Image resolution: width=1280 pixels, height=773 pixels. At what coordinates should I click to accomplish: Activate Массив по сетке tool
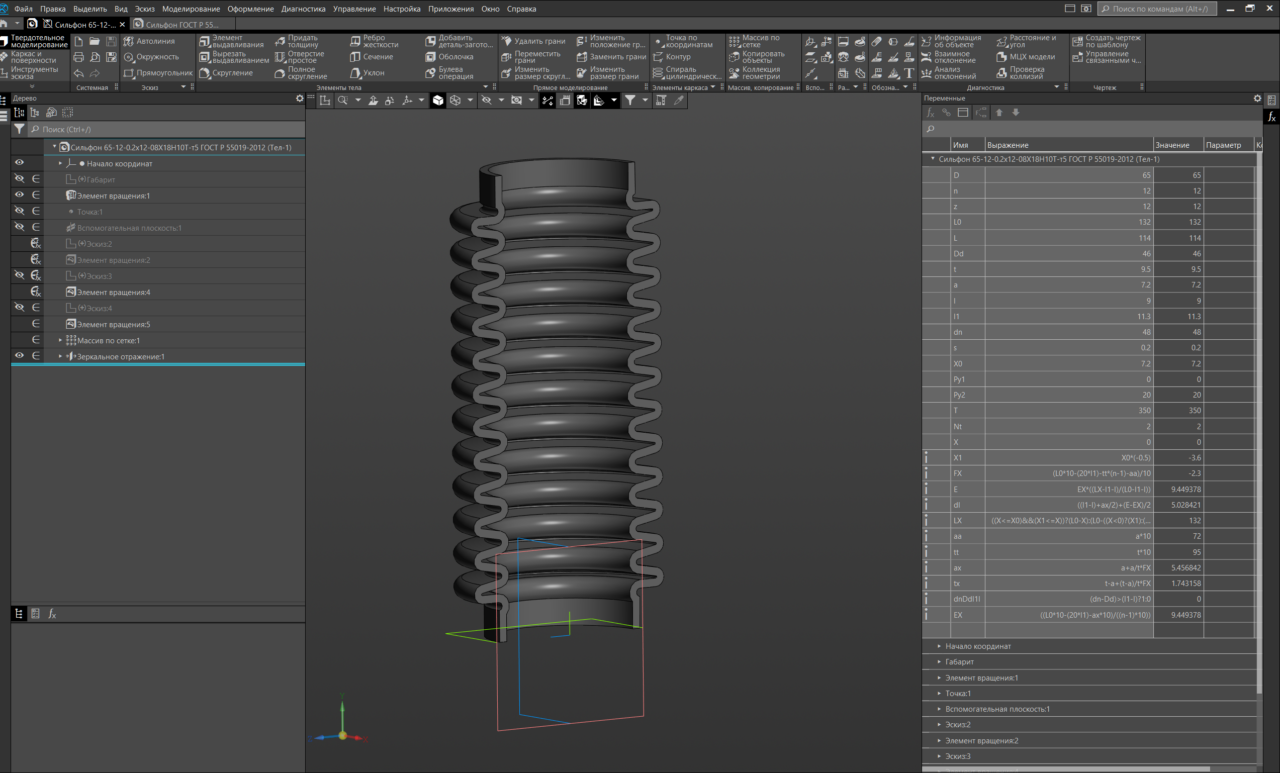click(756, 42)
